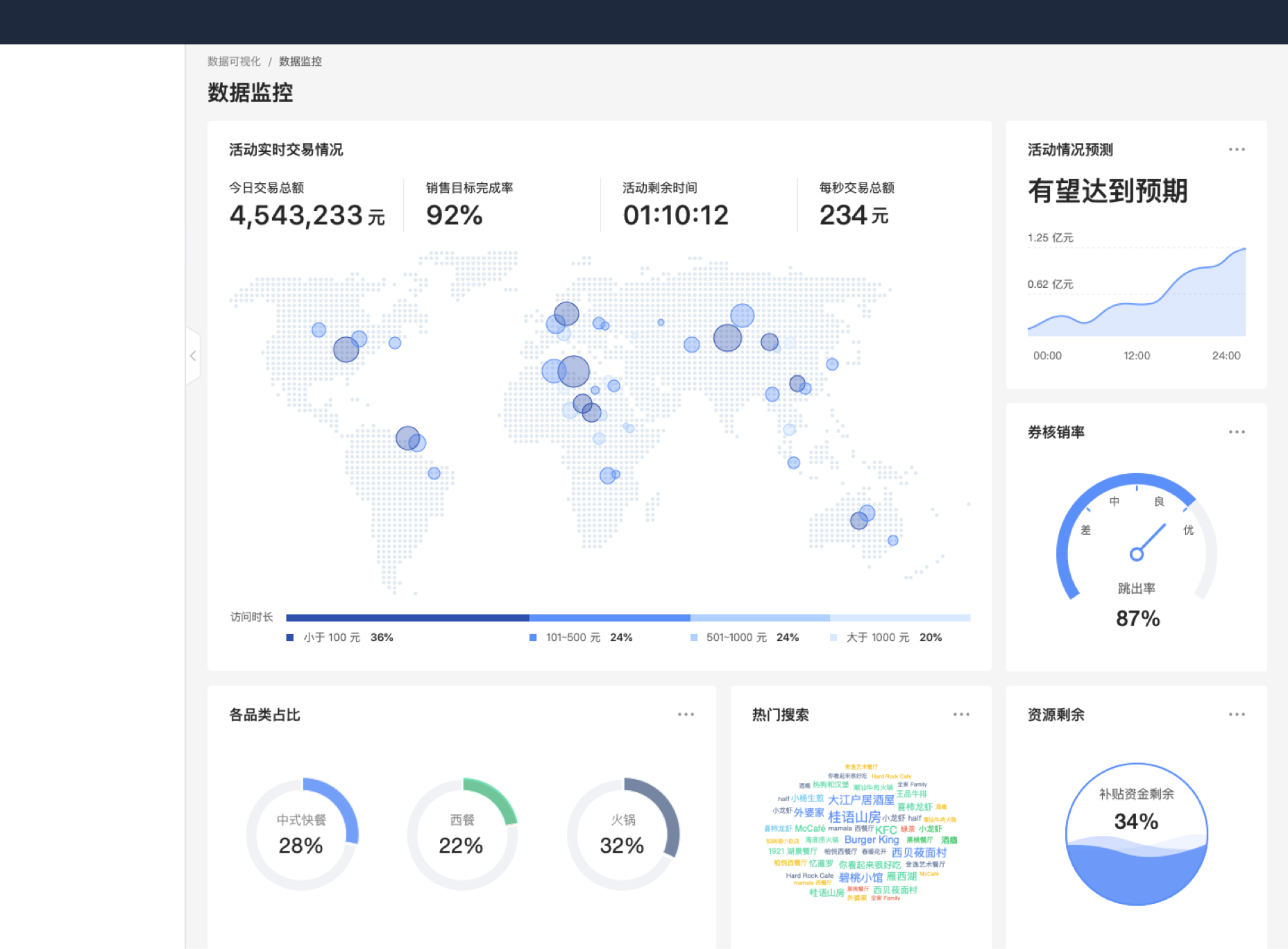The image size is (1288, 949).
Task: Click the 访问时长 label
Action: [251, 617]
